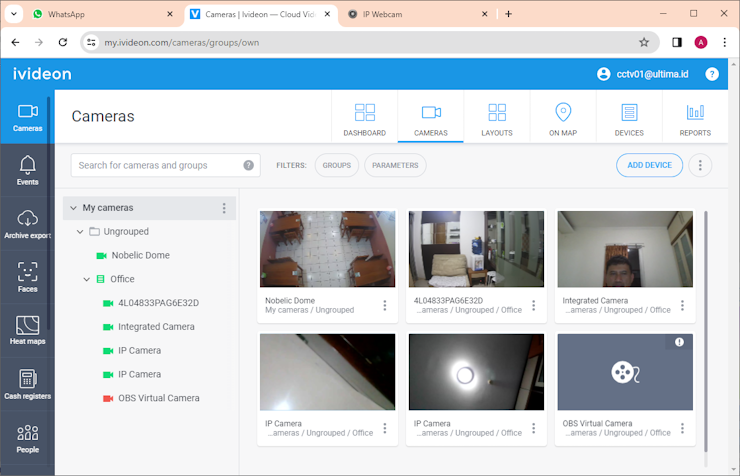Open the Chrome three-dot menu
This screenshot has width=740, height=476.
coord(724,42)
